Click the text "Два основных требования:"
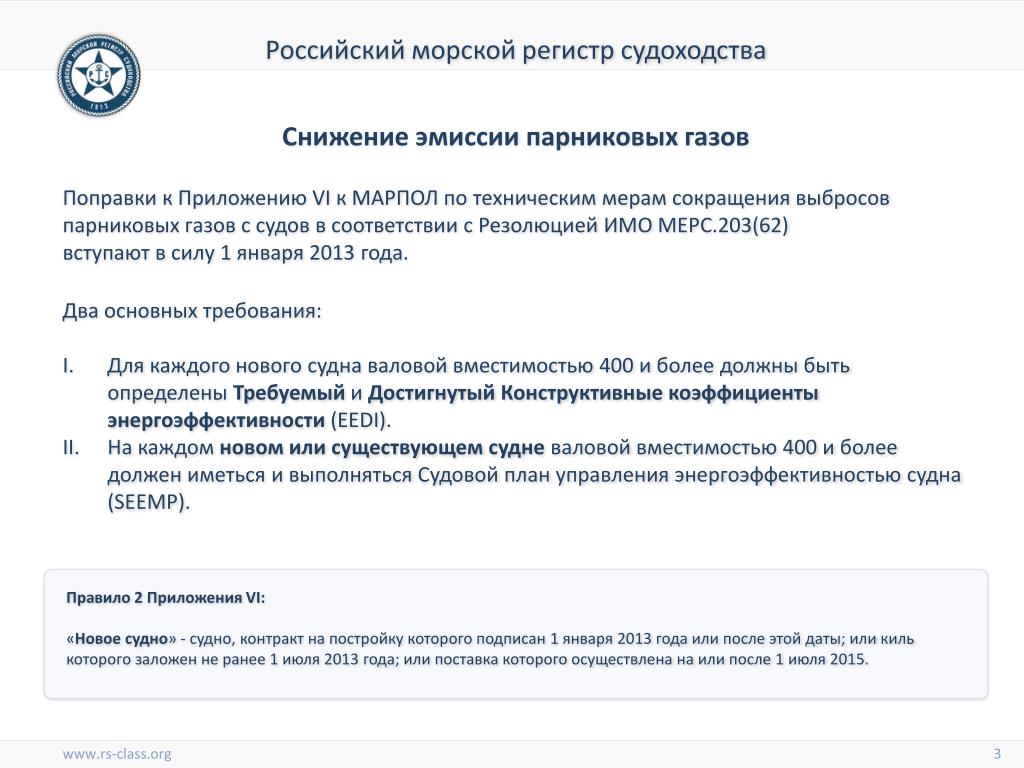This screenshot has height=768, width=1024. click(x=192, y=311)
